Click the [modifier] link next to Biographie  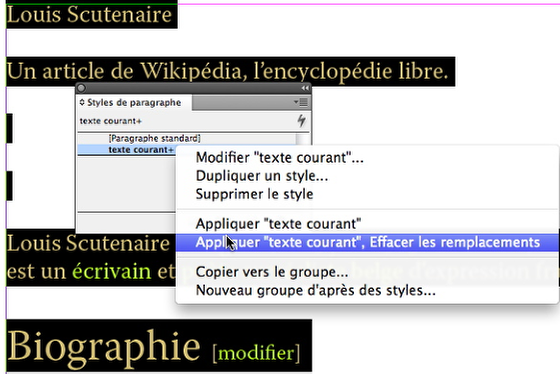pyautogui.click(x=256, y=353)
